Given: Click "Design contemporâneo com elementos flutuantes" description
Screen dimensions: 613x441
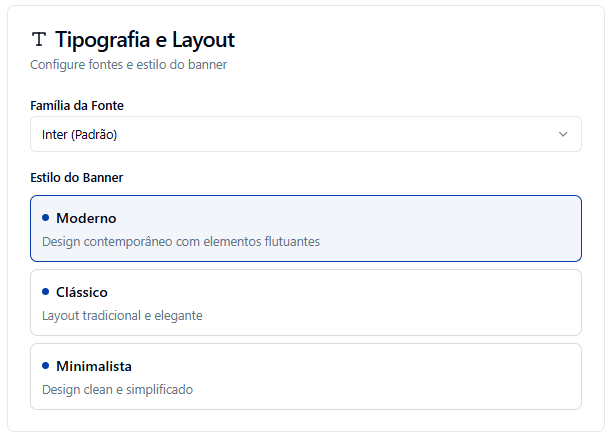Looking at the screenshot, I should [x=180, y=241].
